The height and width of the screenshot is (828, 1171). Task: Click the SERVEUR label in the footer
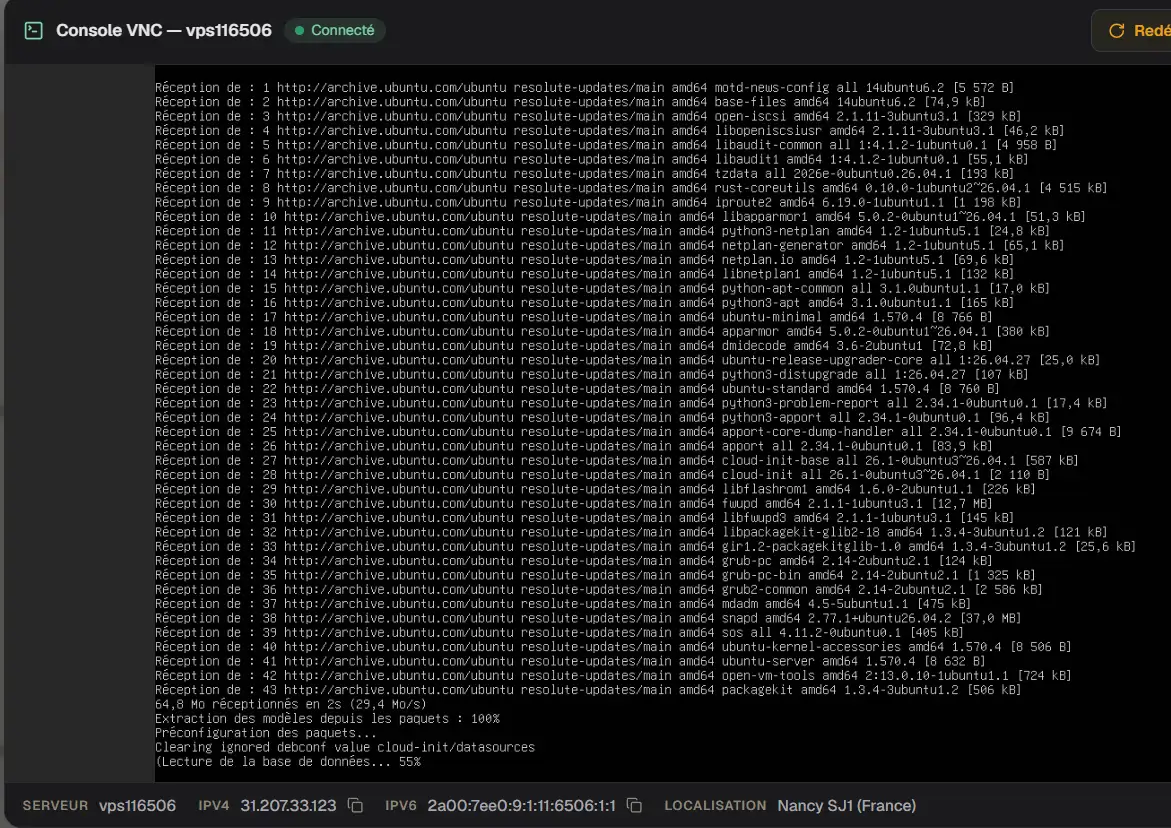(x=55, y=806)
